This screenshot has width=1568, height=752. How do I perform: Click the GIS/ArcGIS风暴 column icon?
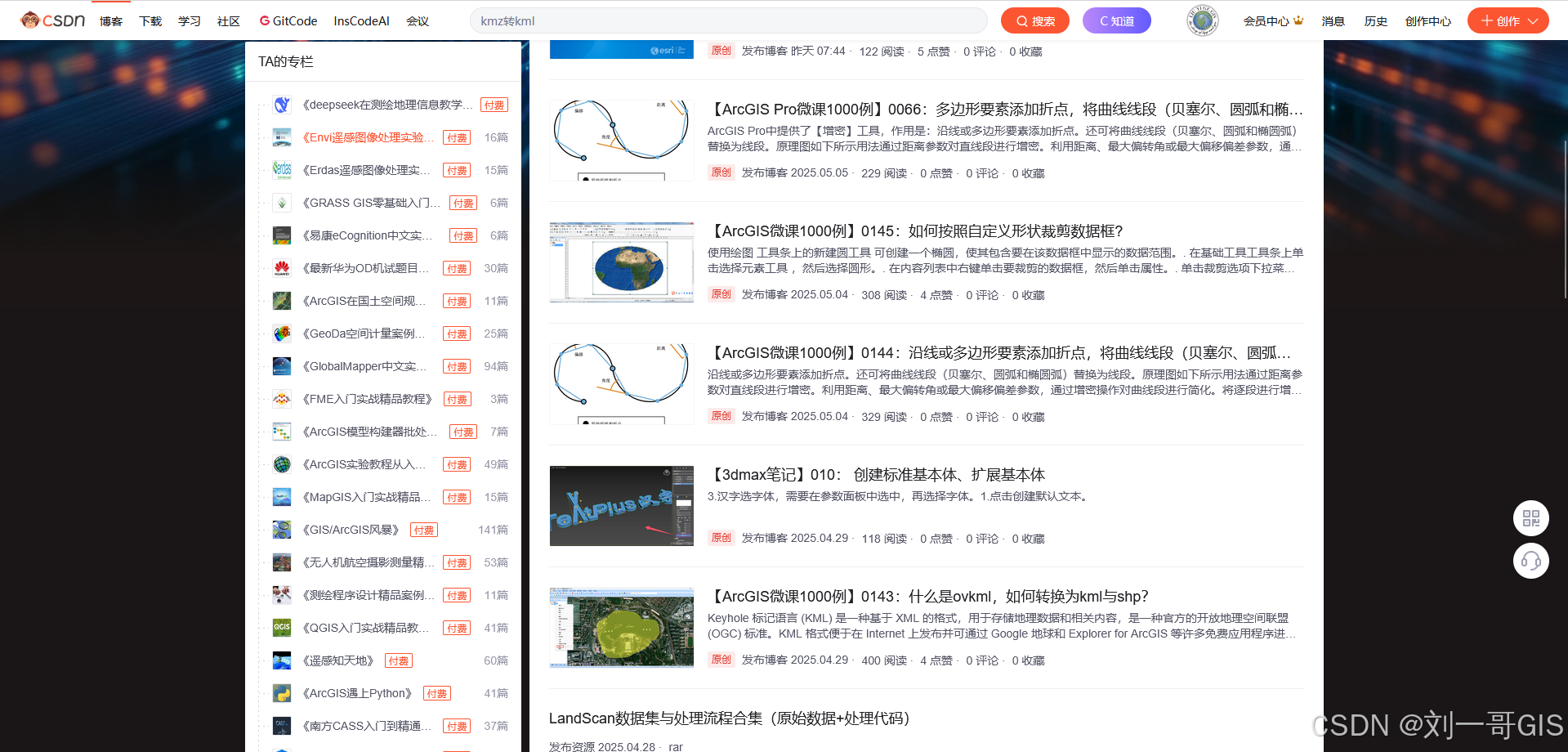(282, 530)
